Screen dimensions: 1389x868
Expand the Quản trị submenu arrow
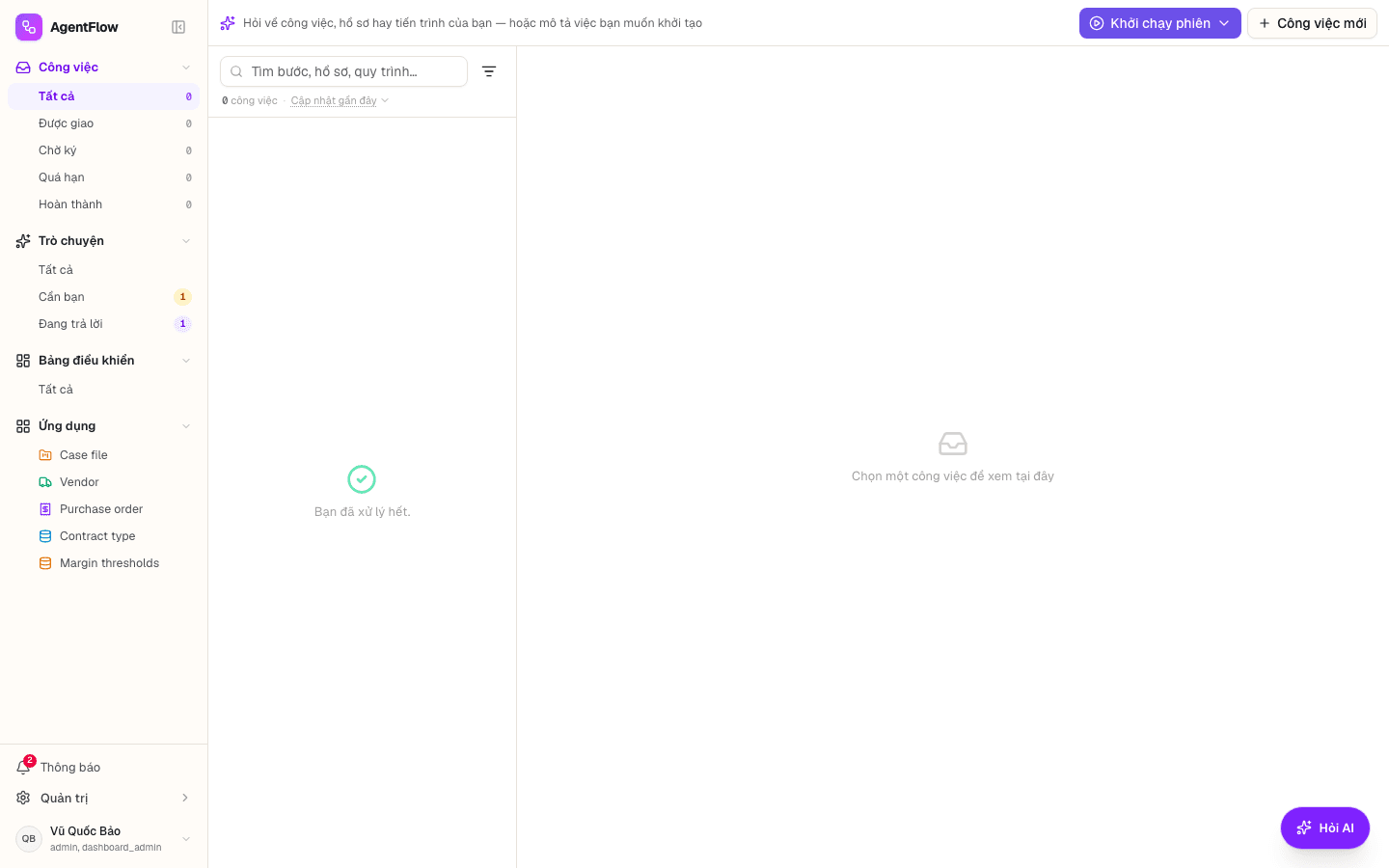pyautogui.click(x=185, y=798)
